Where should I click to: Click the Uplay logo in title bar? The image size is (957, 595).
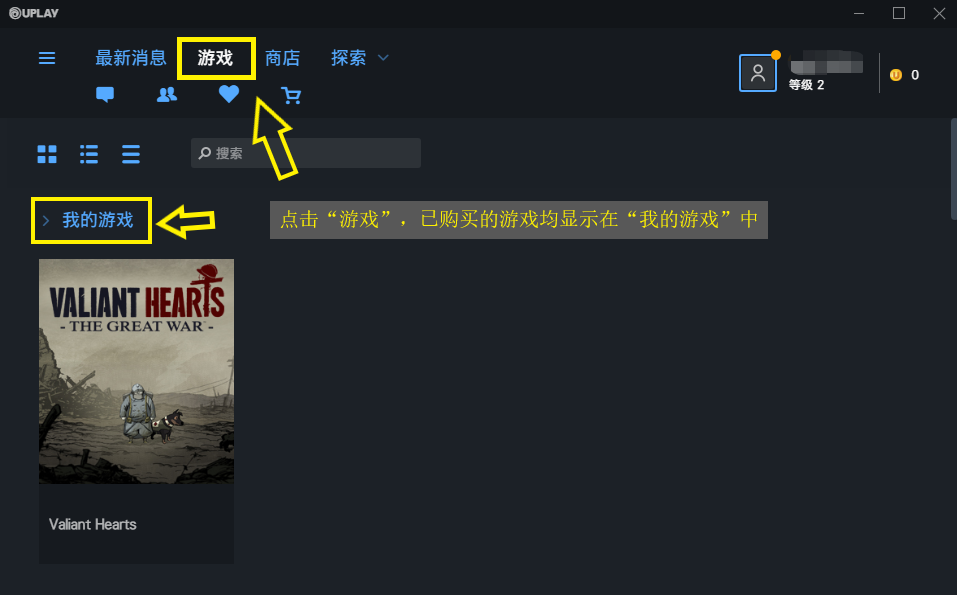coord(34,13)
